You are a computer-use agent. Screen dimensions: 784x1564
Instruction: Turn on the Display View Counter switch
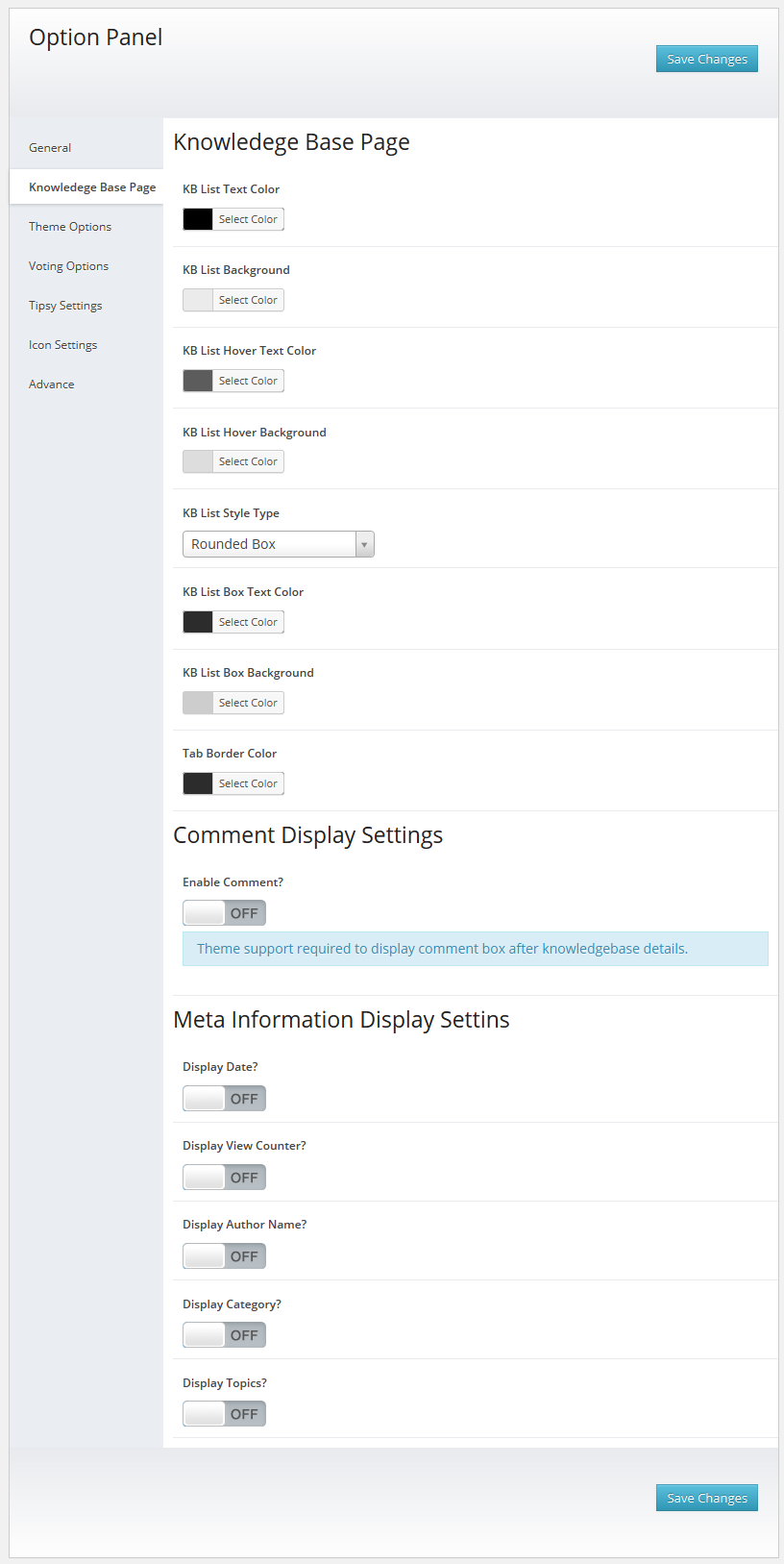224,1178
